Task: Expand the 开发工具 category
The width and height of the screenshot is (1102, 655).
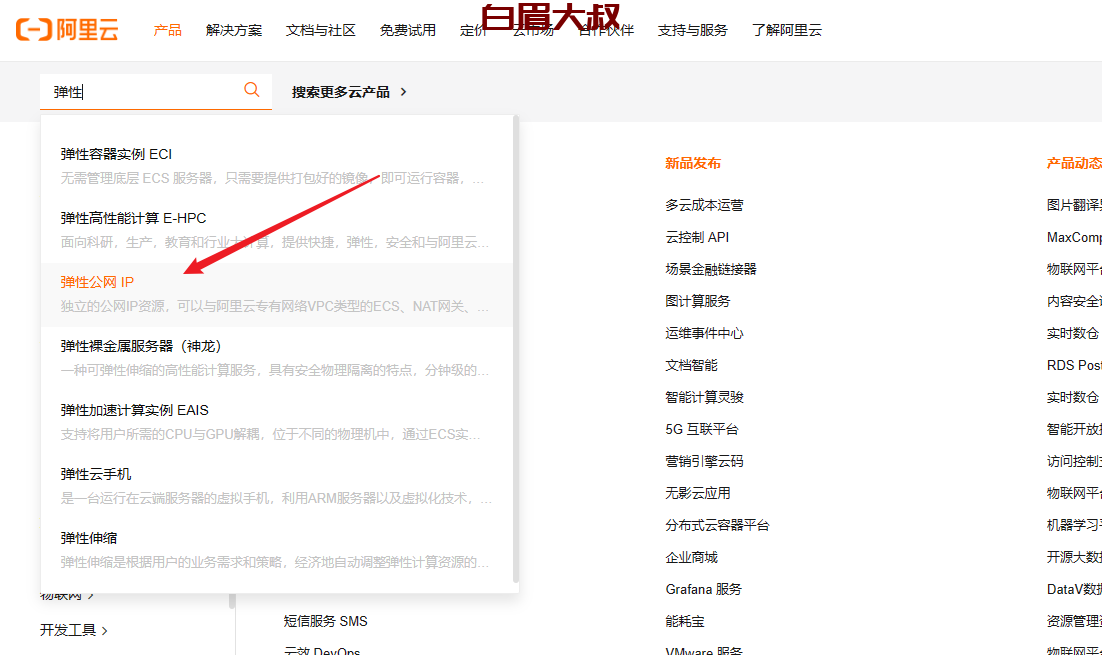Action: pyautogui.click(x=74, y=630)
